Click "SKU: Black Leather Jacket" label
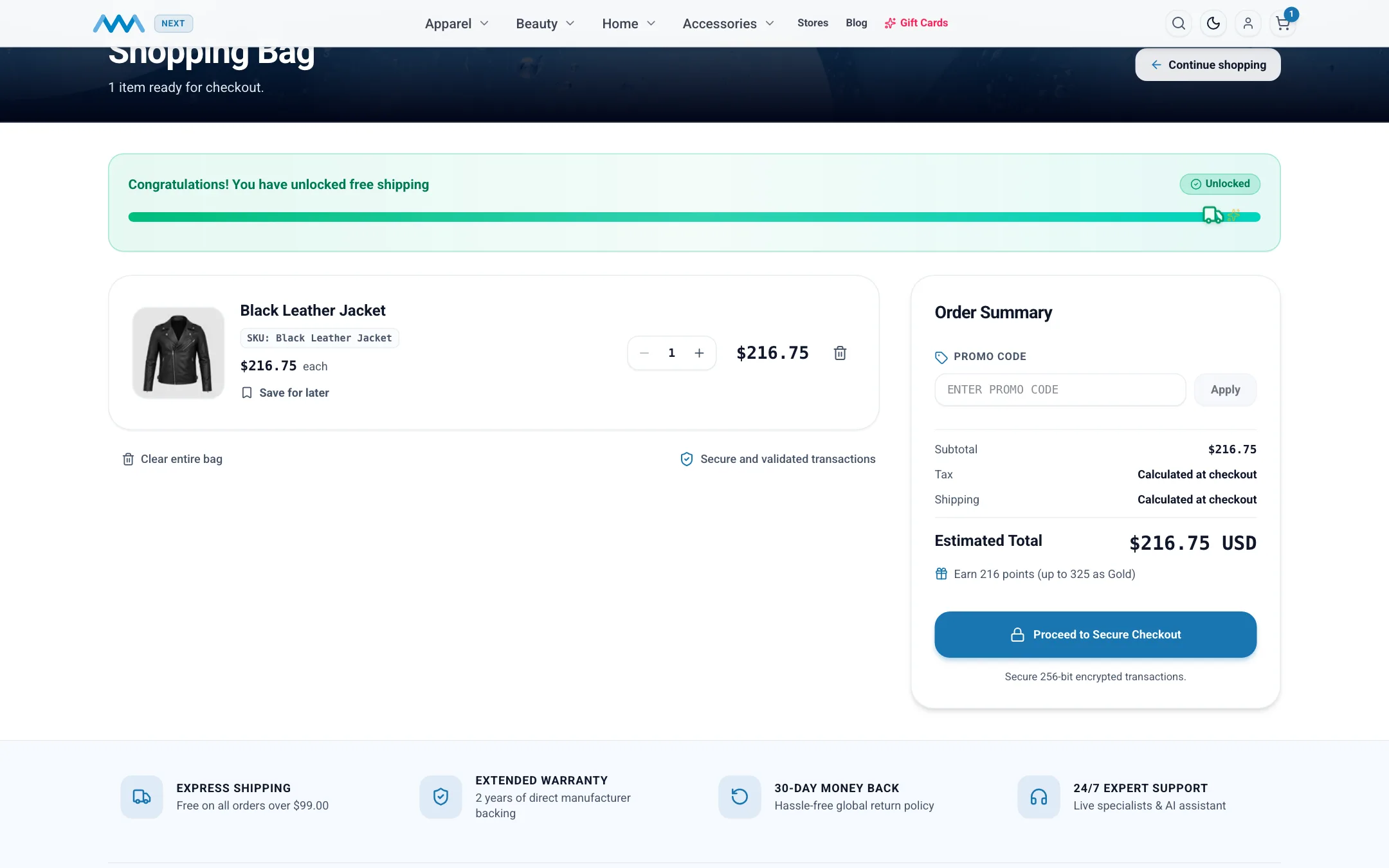The image size is (1389, 868). tap(319, 338)
